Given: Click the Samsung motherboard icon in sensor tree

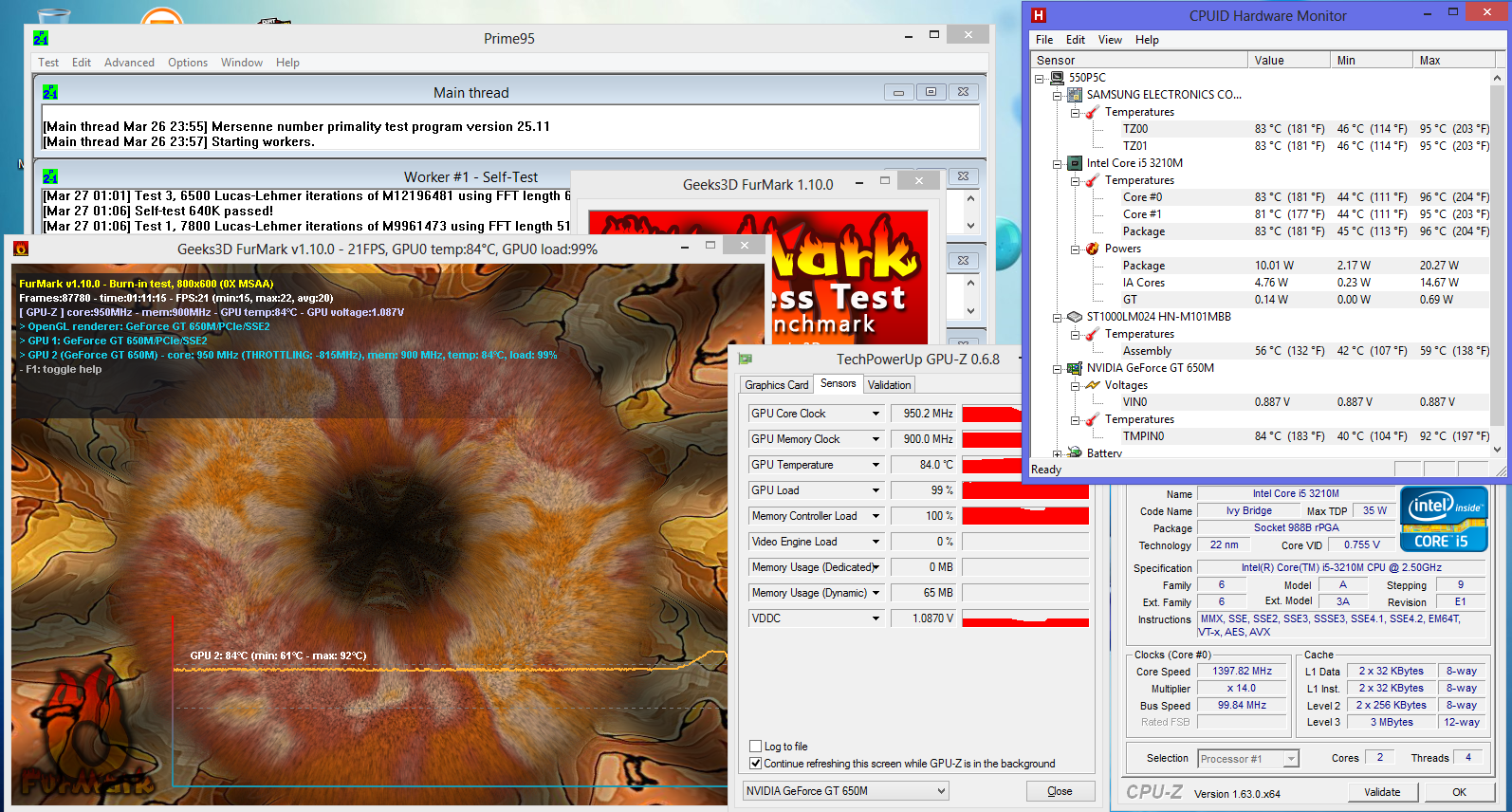Looking at the screenshot, I should click(1075, 95).
